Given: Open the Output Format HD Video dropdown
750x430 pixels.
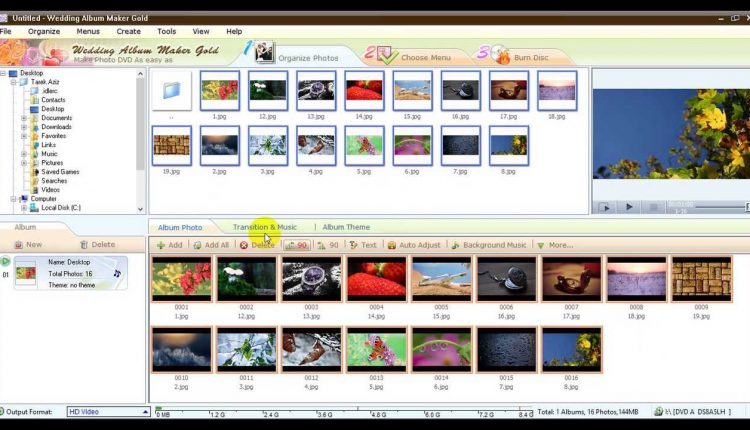Looking at the screenshot, I should tap(108, 411).
